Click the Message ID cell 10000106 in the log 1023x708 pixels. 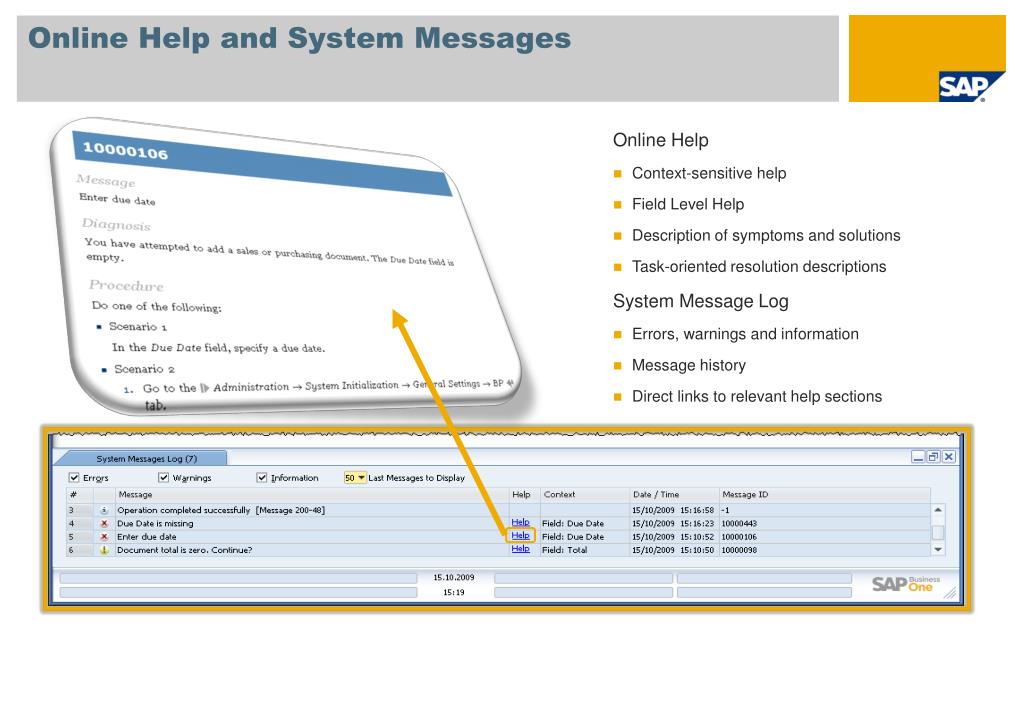[739, 537]
